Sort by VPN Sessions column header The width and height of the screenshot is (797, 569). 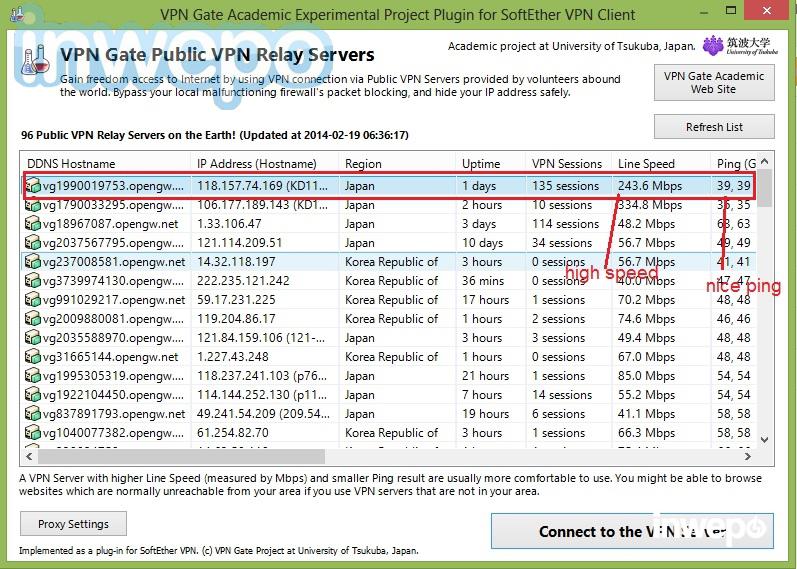[569, 164]
